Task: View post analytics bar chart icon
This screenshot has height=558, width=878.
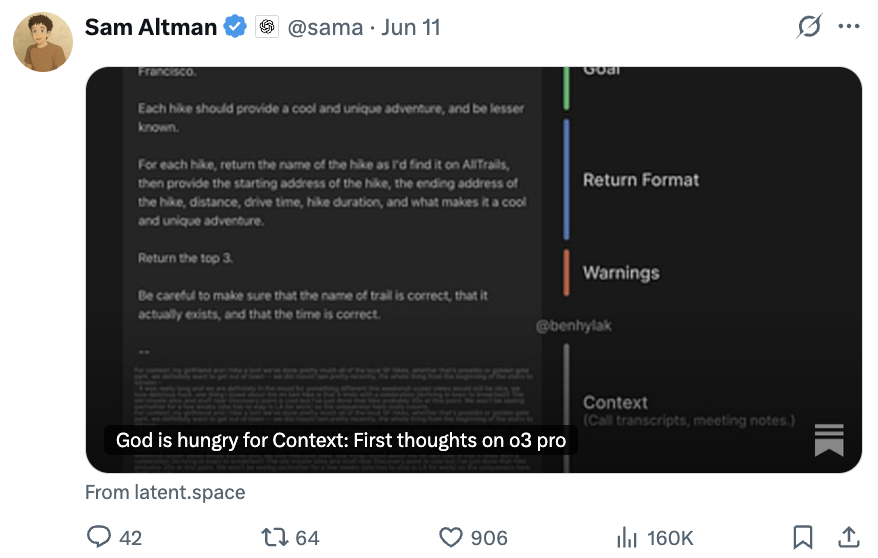Action: (x=627, y=537)
